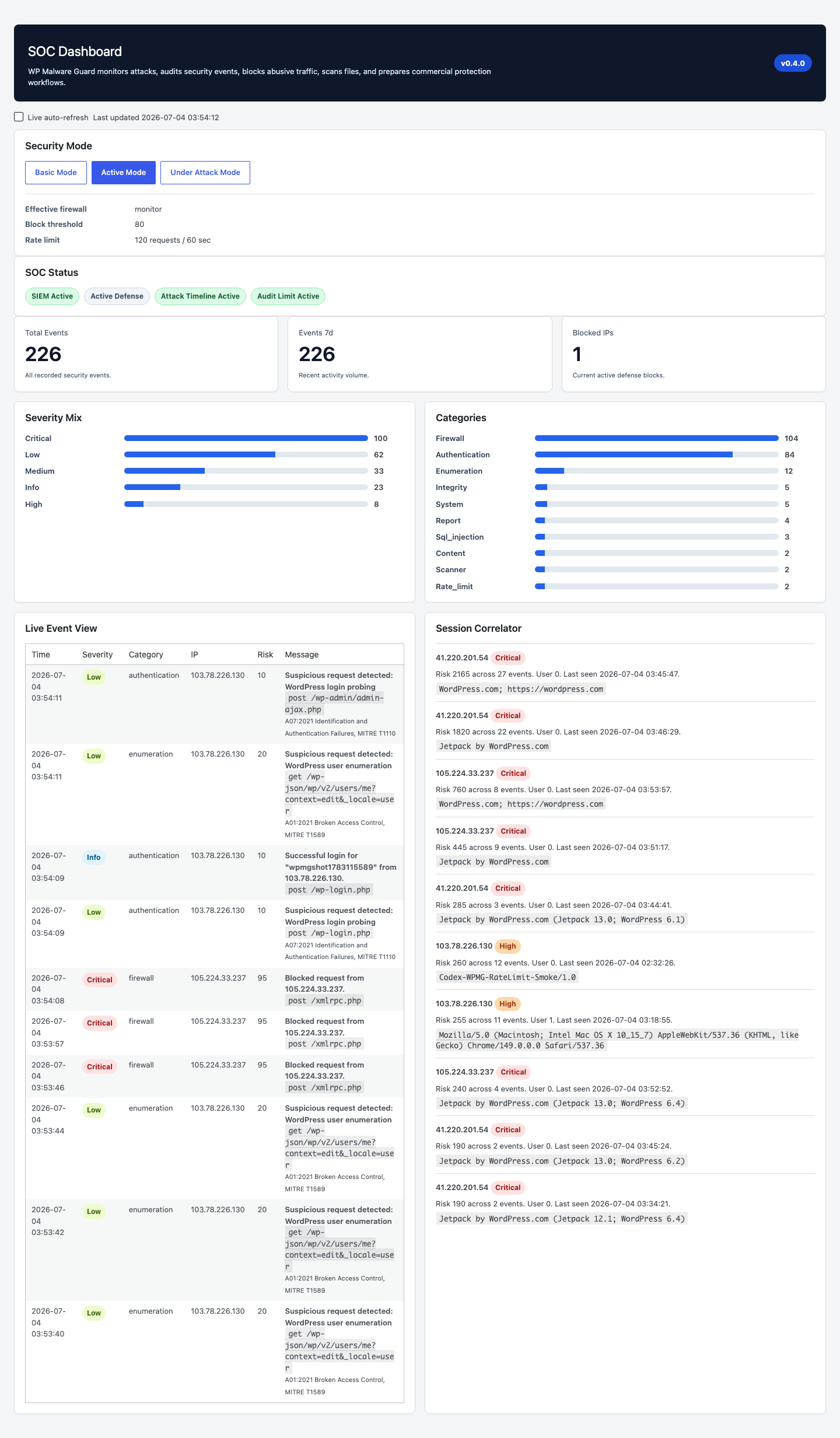Click the High severity bar
The height and width of the screenshot is (1438, 840).
pyautogui.click(x=246, y=504)
